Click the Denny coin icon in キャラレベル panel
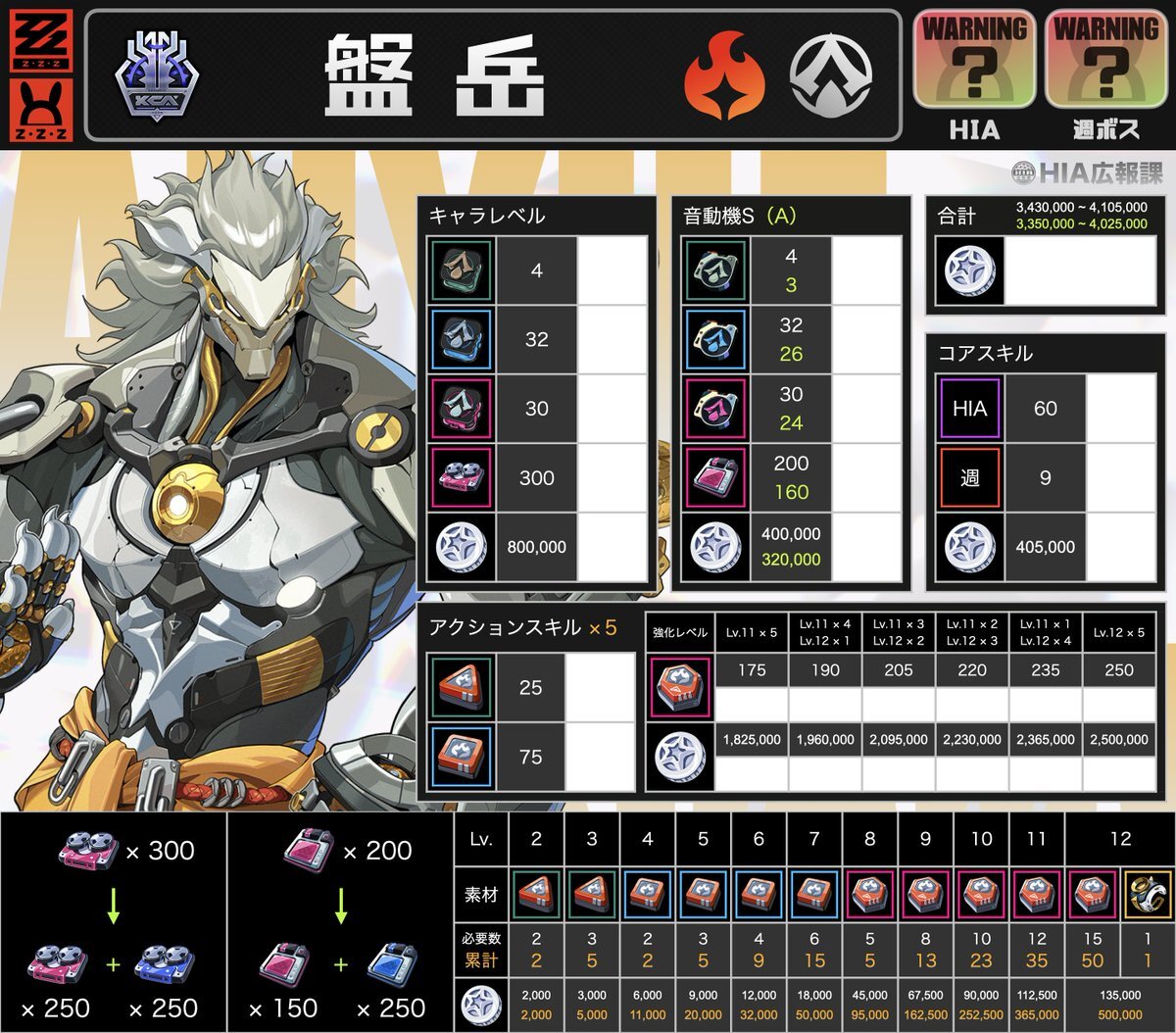This screenshot has width=1176, height=1033. pyautogui.click(x=461, y=547)
